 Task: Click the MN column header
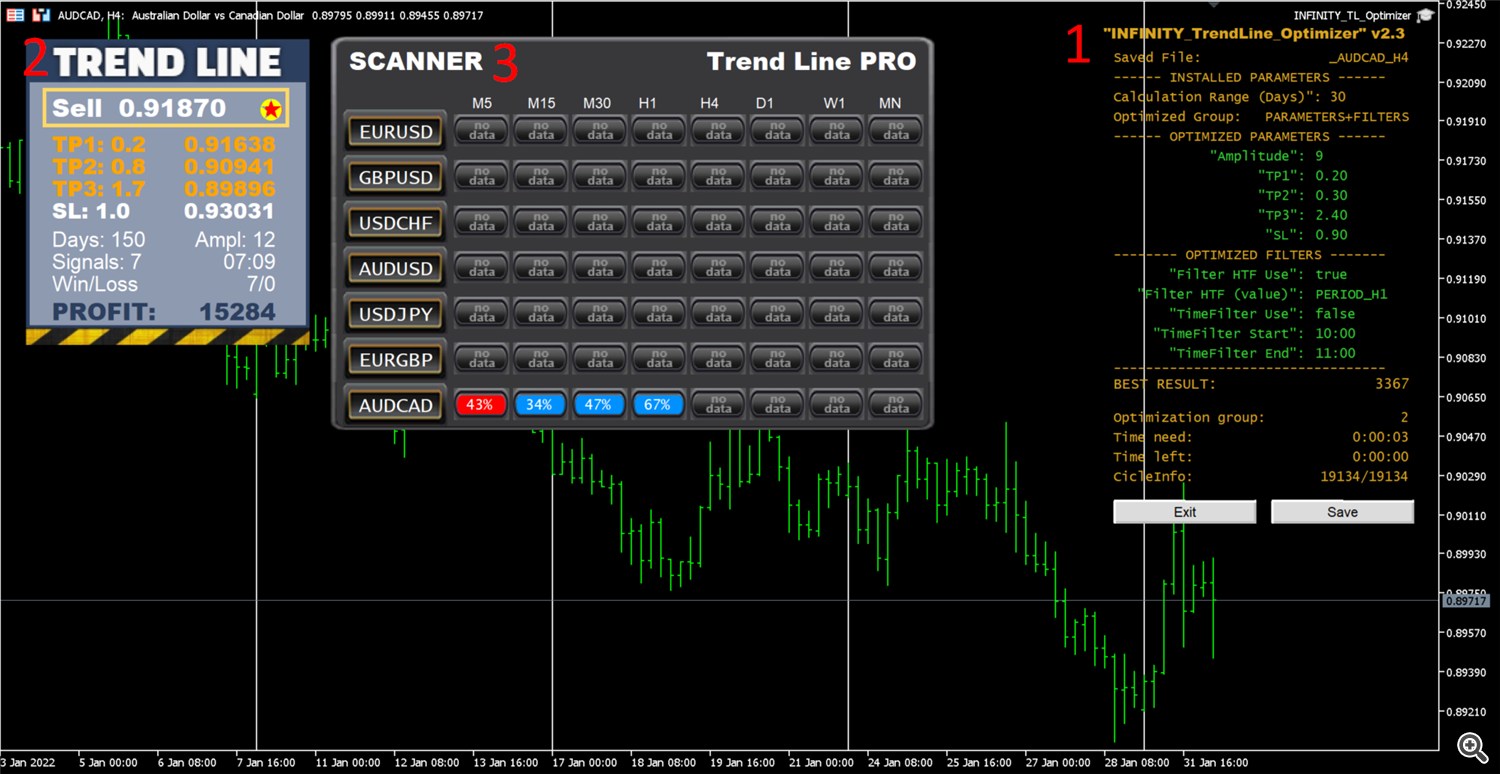(890, 104)
